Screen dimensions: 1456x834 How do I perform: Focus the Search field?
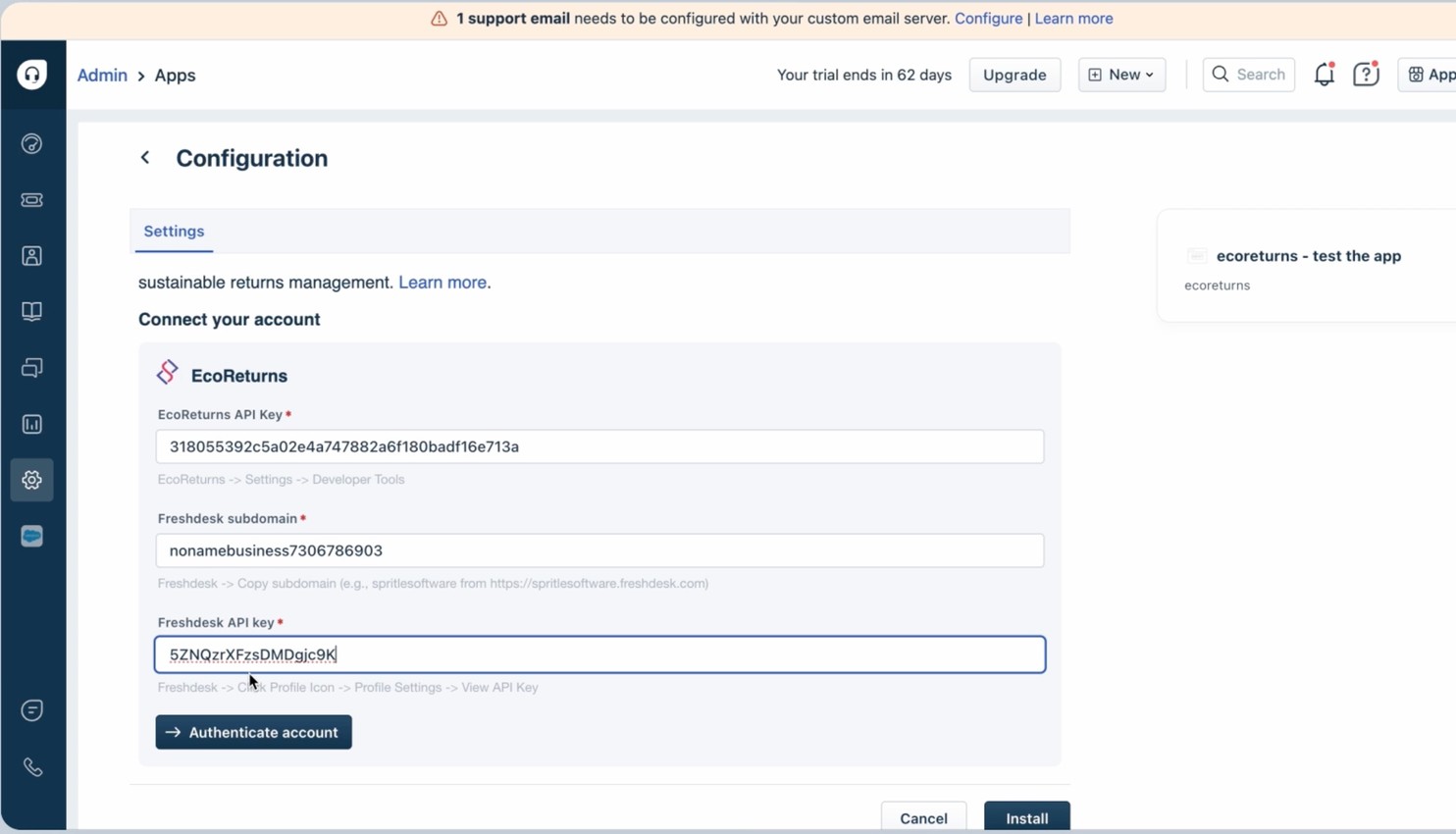click(x=1248, y=75)
